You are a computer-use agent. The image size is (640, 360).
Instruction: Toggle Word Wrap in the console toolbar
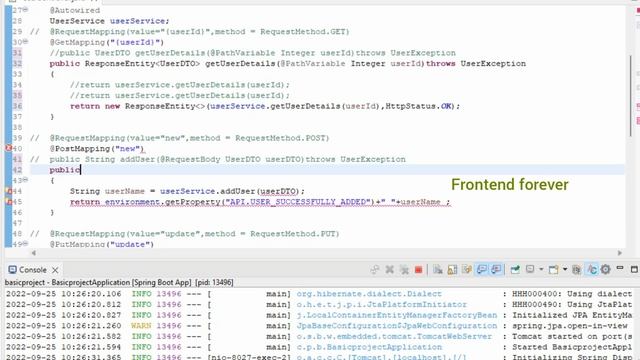[467, 269]
